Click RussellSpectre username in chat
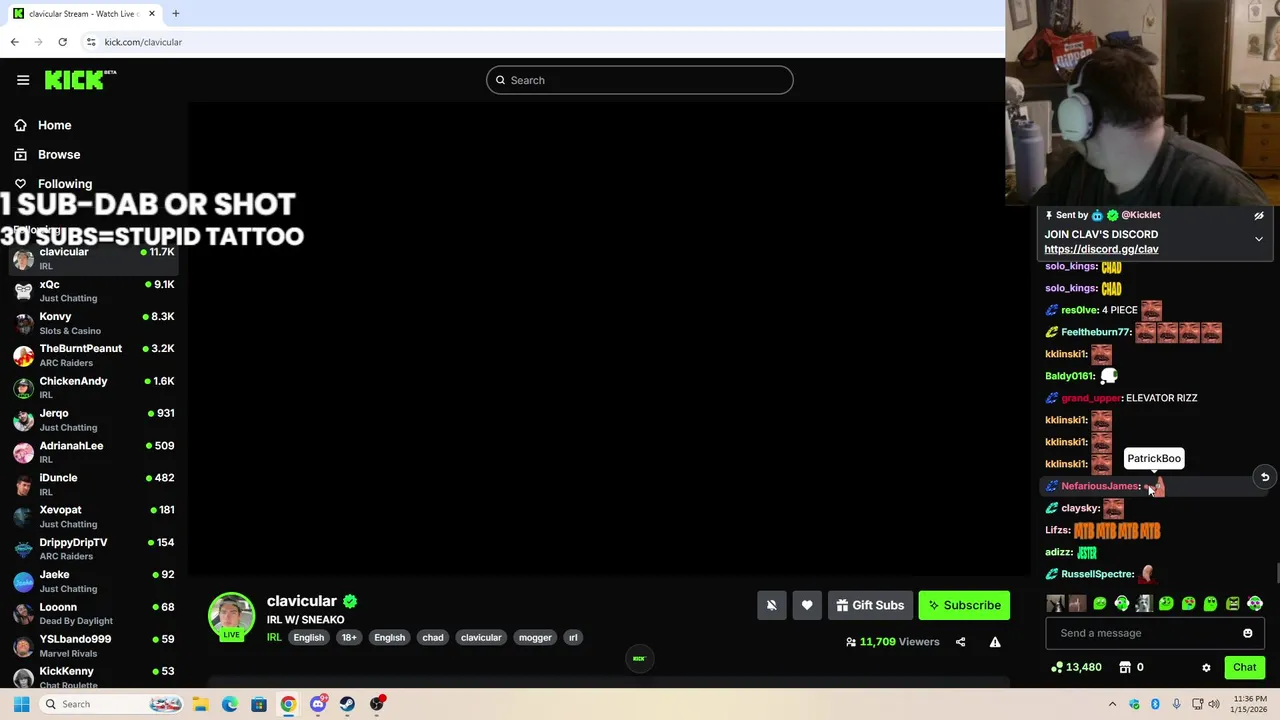1280x720 pixels. (x=1097, y=574)
